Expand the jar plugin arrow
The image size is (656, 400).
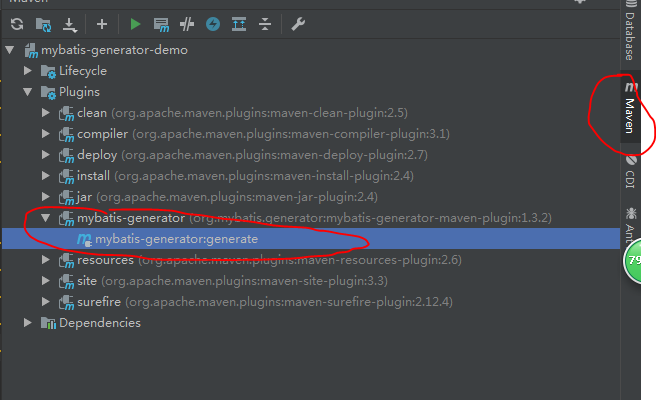click(46, 197)
